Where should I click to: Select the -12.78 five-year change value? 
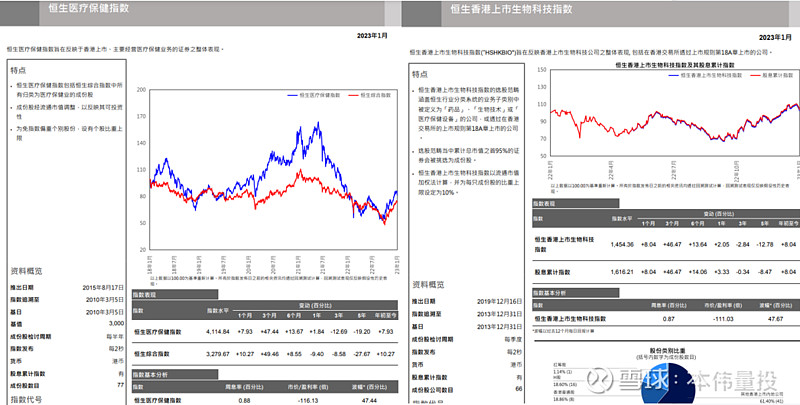tap(765, 245)
